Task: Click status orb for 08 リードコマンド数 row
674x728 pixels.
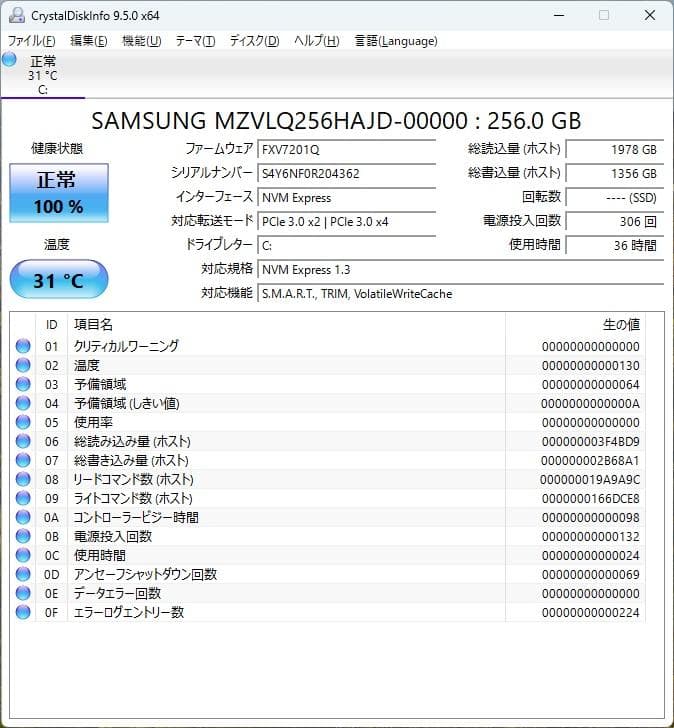Action: [x=23, y=479]
